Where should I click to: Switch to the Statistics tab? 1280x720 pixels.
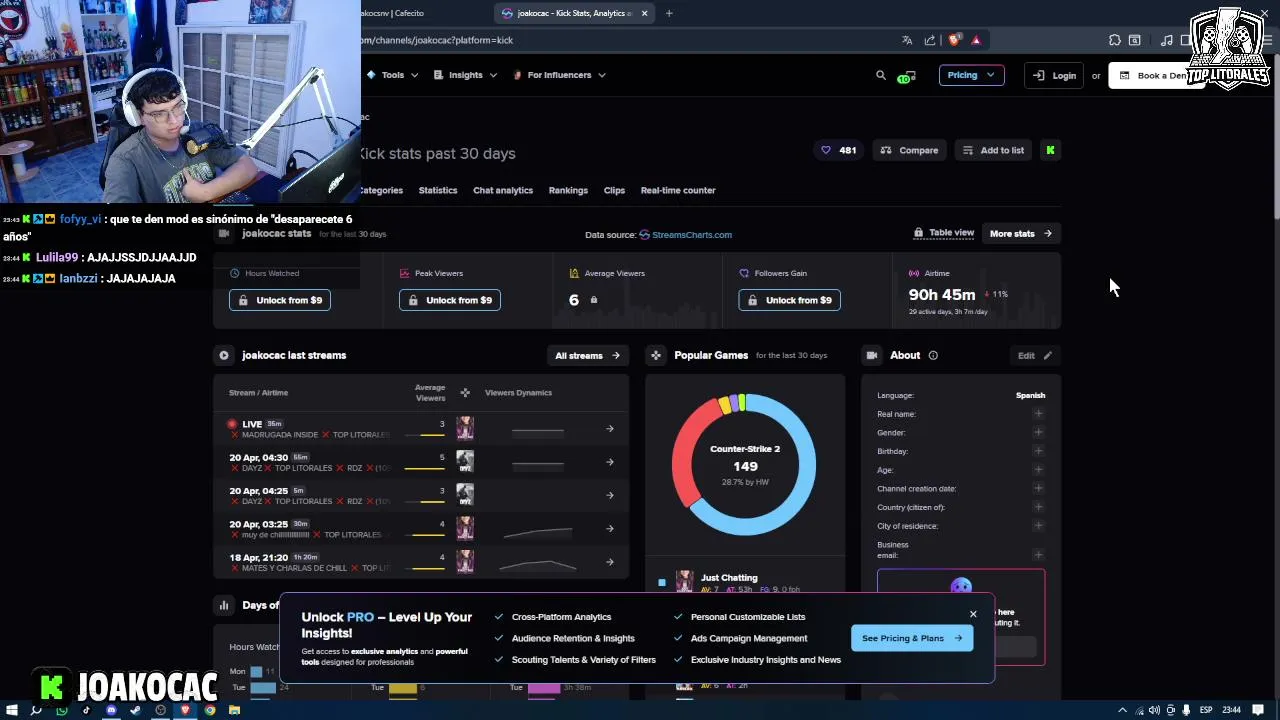438,190
